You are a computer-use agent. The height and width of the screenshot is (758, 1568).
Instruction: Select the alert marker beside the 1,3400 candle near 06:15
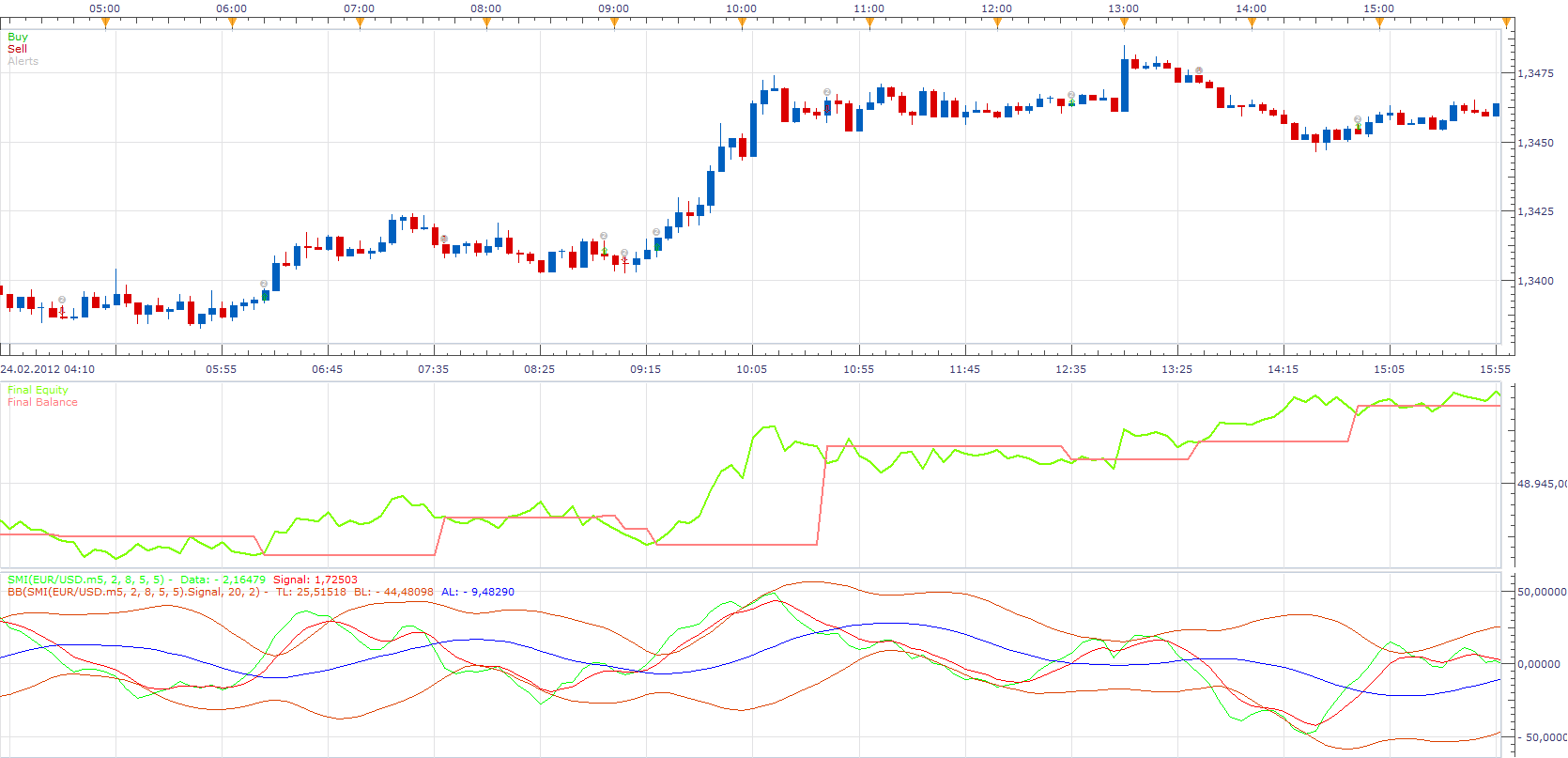click(x=264, y=284)
